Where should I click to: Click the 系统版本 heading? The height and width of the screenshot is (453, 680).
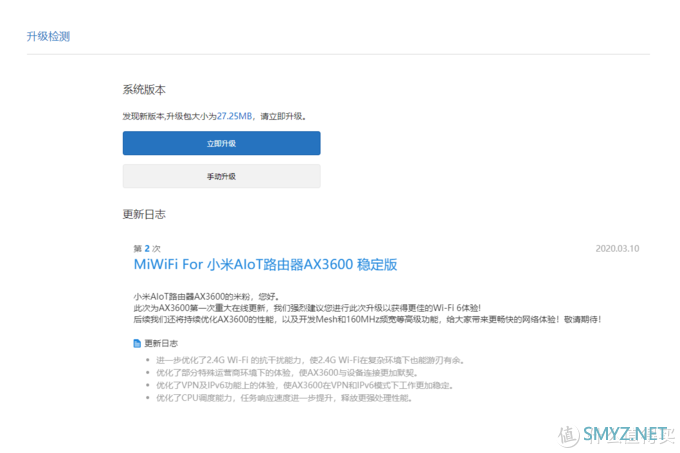click(x=144, y=90)
